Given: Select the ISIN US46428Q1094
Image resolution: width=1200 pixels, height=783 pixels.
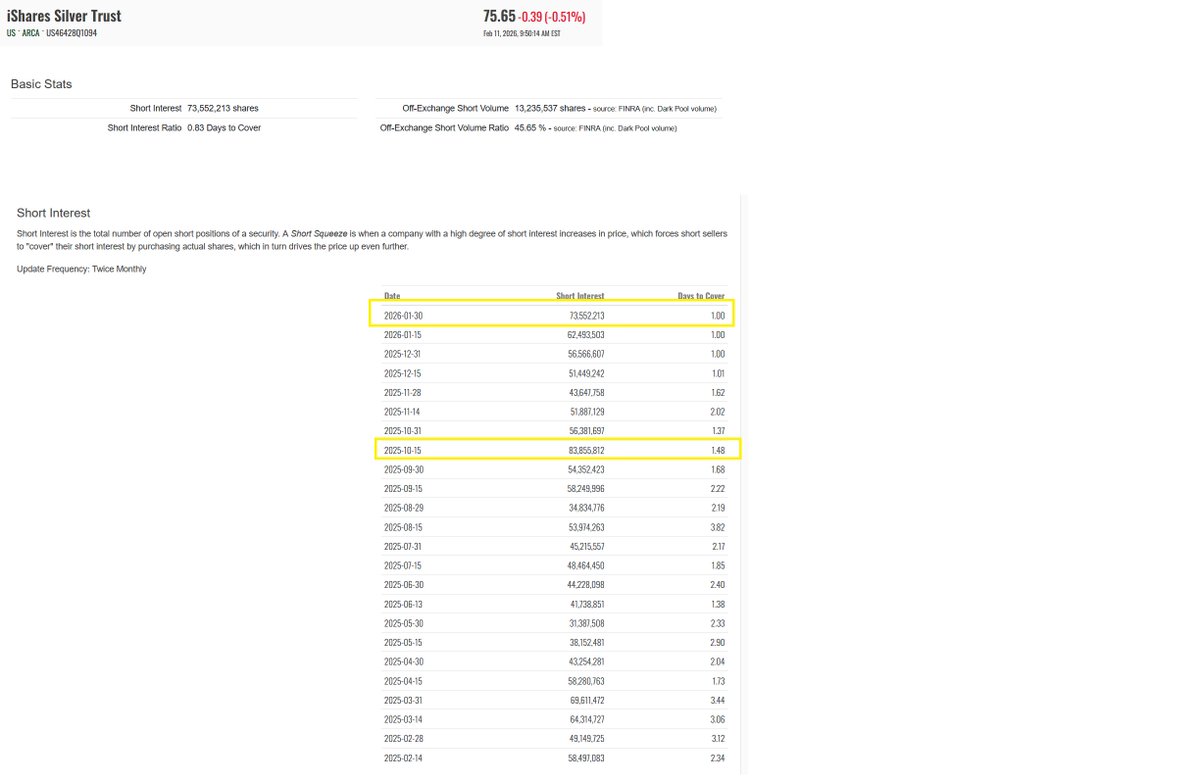Looking at the screenshot, I should [72, 33].
